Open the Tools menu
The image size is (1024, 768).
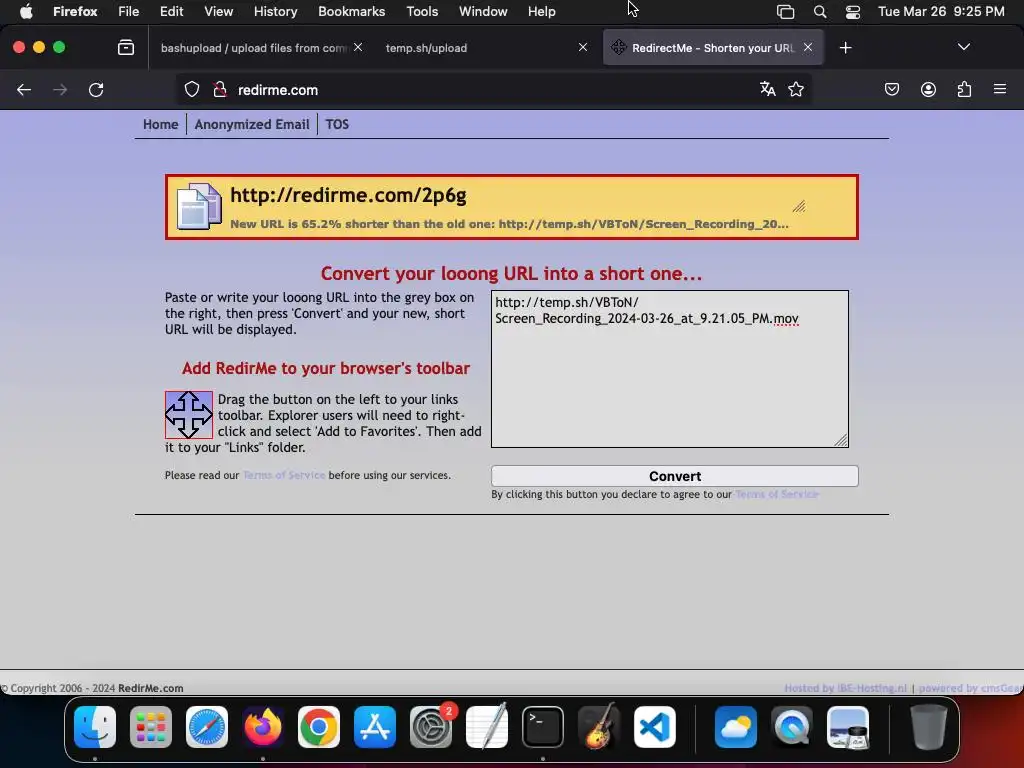[x=422, y=11]
